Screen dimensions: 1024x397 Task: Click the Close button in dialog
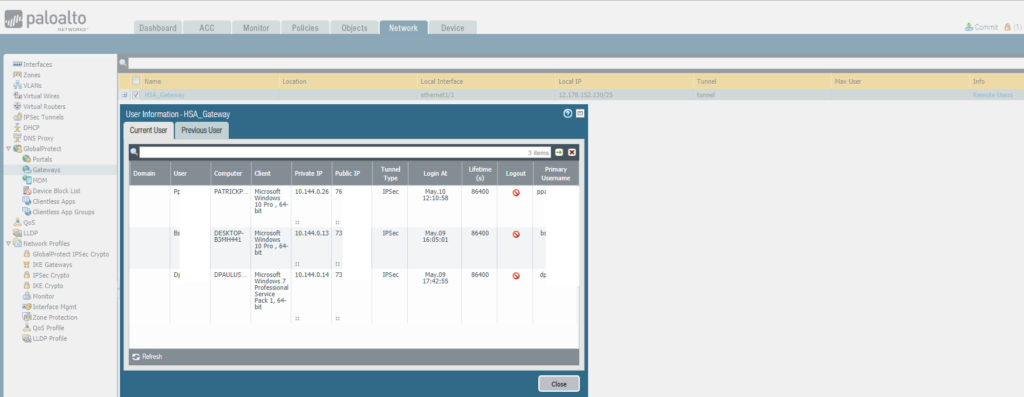[x=558, y=384]
